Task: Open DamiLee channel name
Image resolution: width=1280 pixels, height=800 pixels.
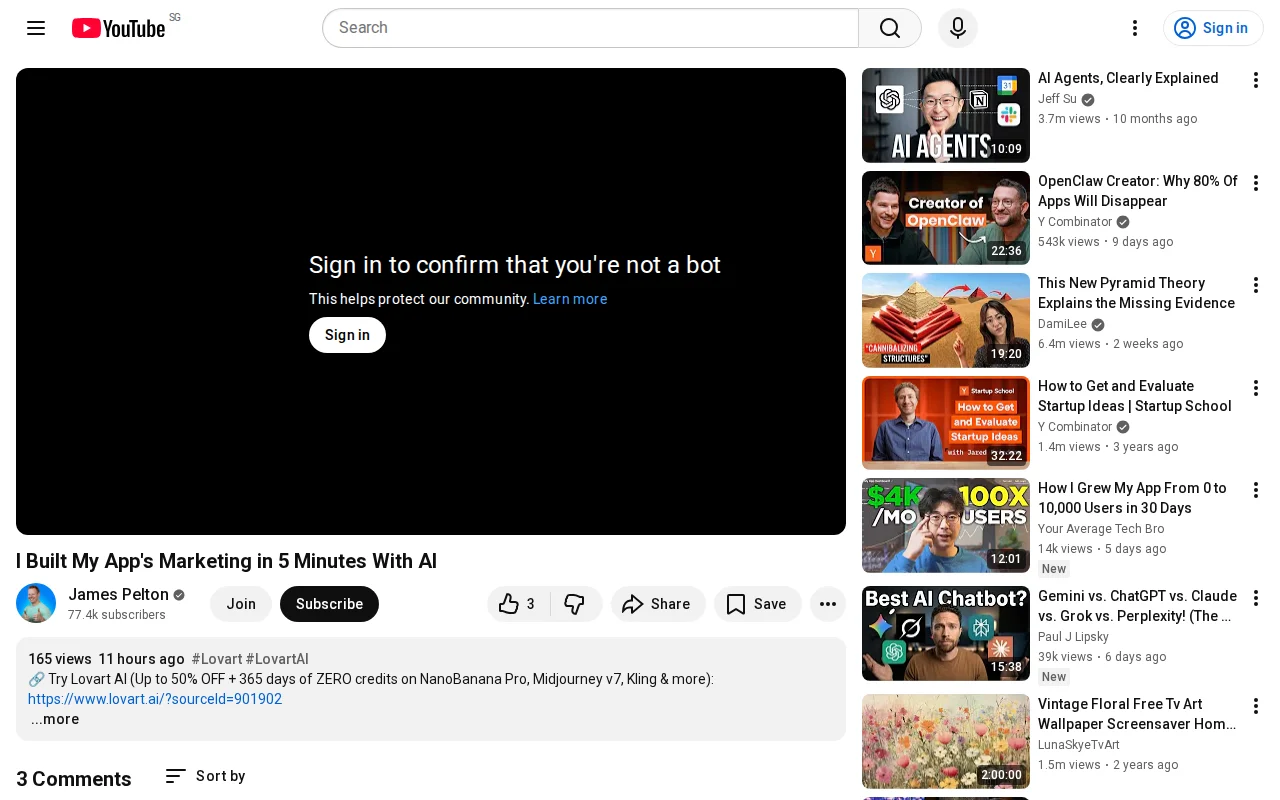Action: coord(1062,324)
